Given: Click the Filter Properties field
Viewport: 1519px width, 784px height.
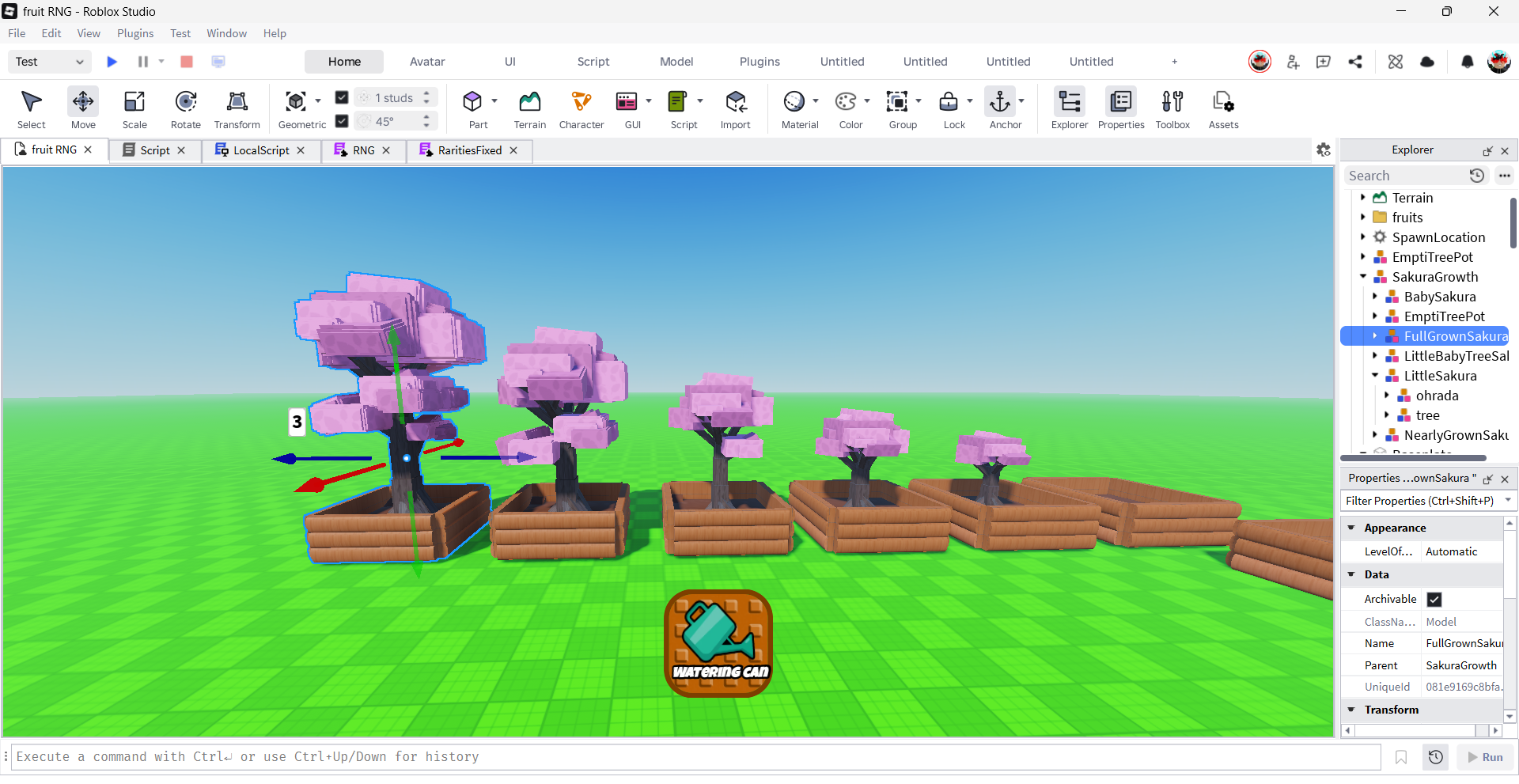Looking at the screenshot, I should (x=1421, y=501).
